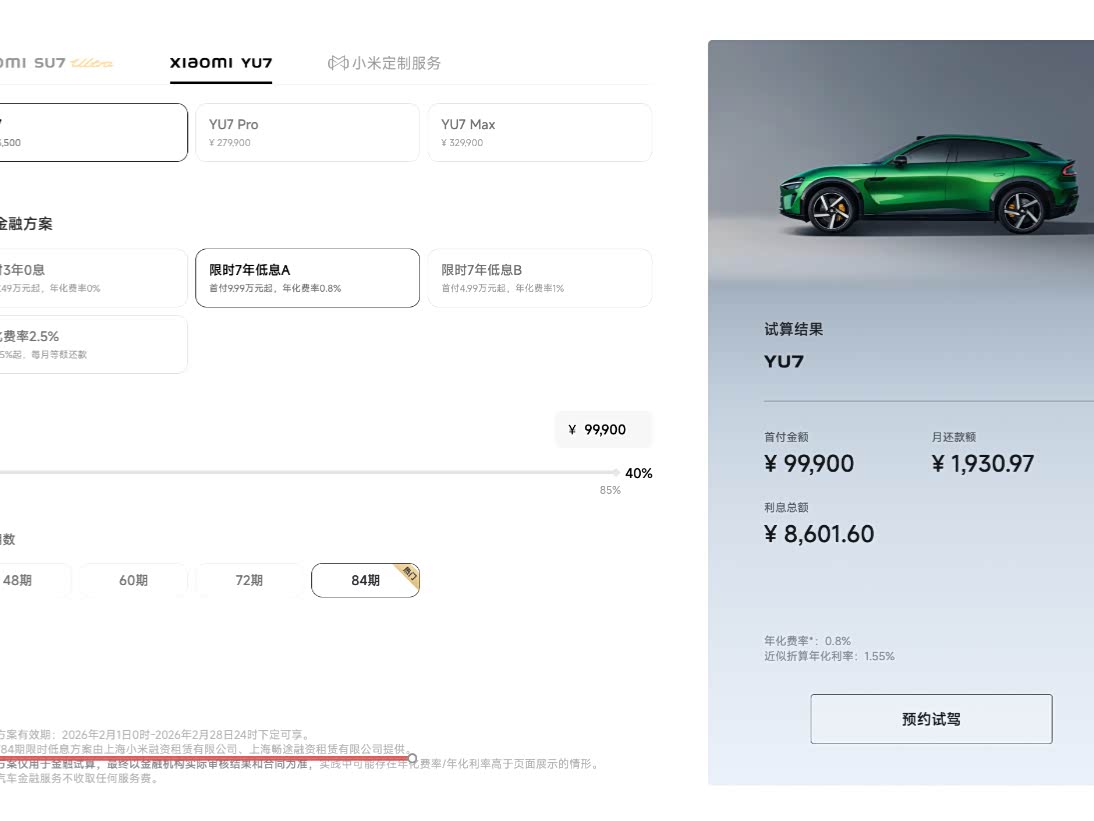Choose the 费率2.5% finance plan

(x=93, y=345)
